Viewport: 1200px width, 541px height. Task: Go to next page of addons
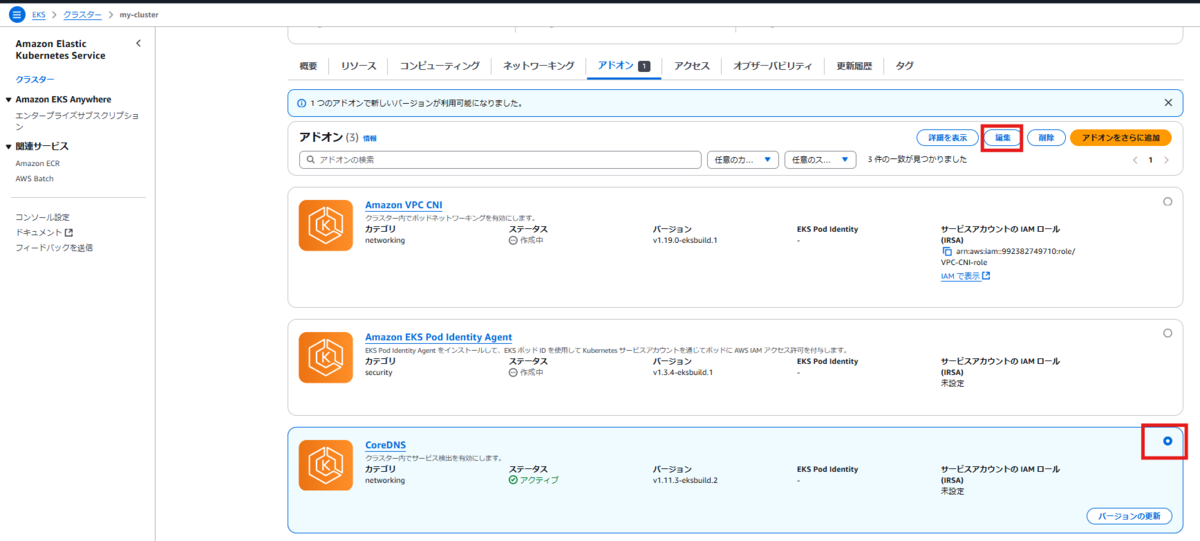coord(1166,160)
